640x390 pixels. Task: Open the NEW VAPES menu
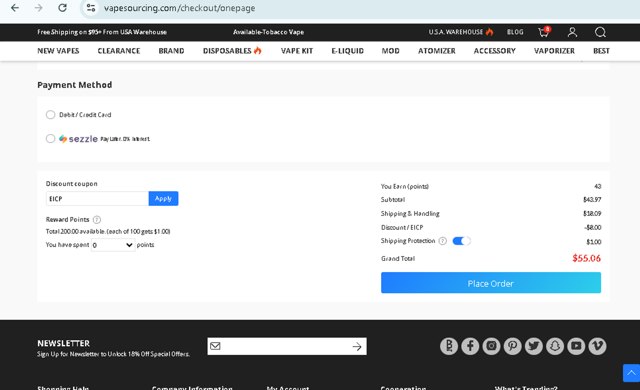tap(58, 51)
